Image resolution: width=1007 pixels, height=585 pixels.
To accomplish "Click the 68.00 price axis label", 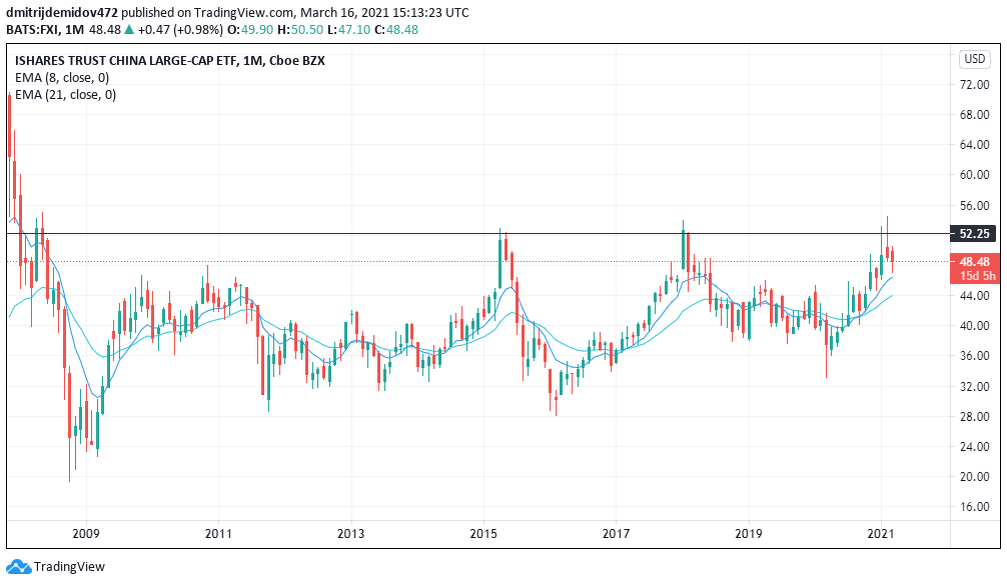I will click(x=974, y=115).
